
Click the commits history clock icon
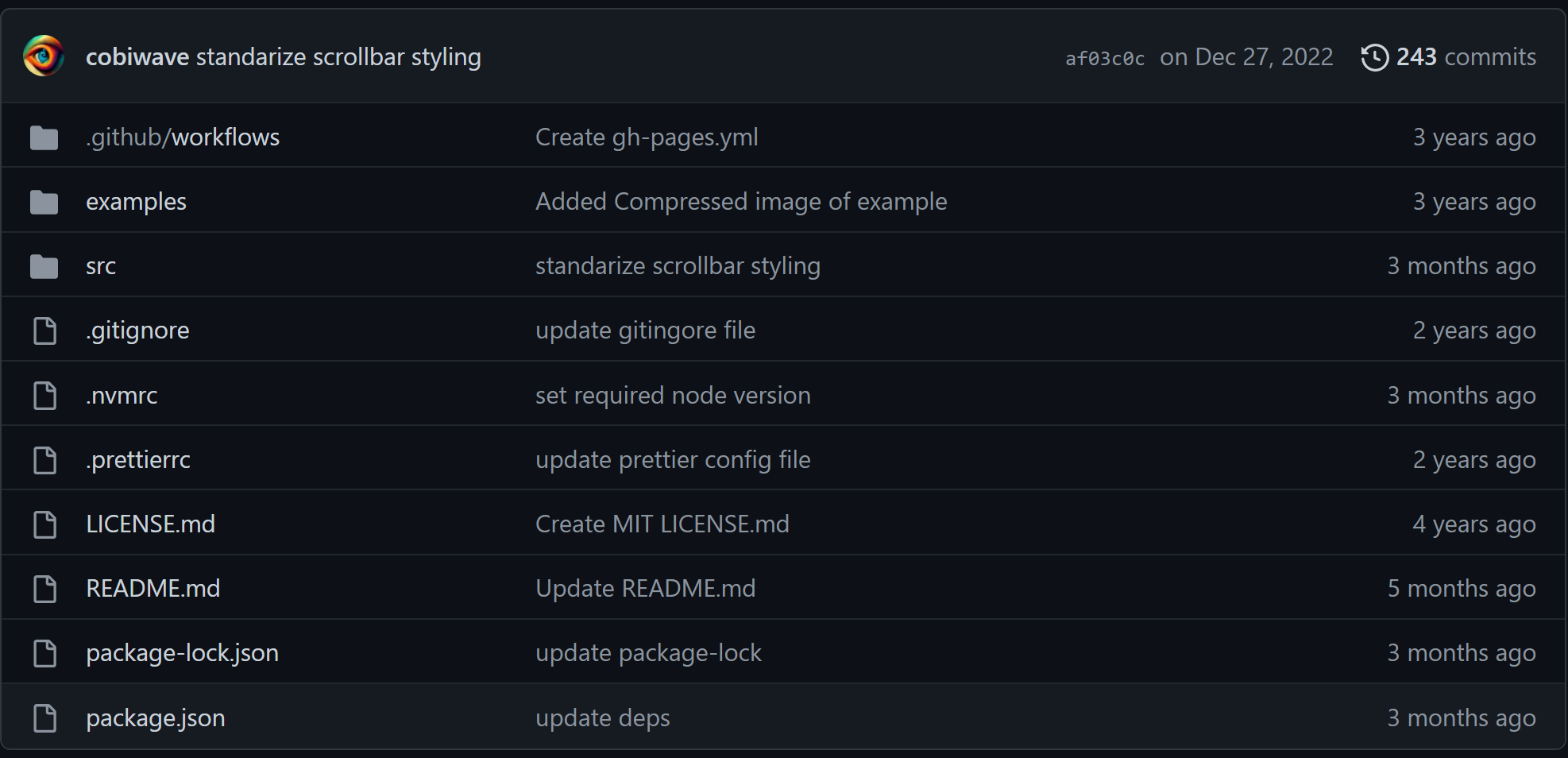(1374, 57)
